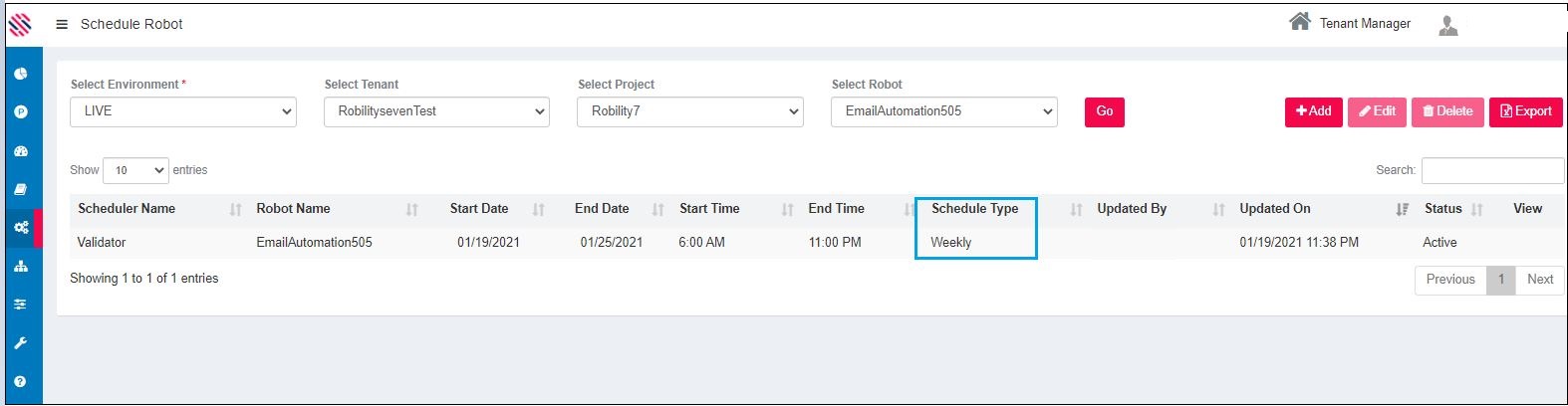Open the book icon in the sidebar

(21, 189)
